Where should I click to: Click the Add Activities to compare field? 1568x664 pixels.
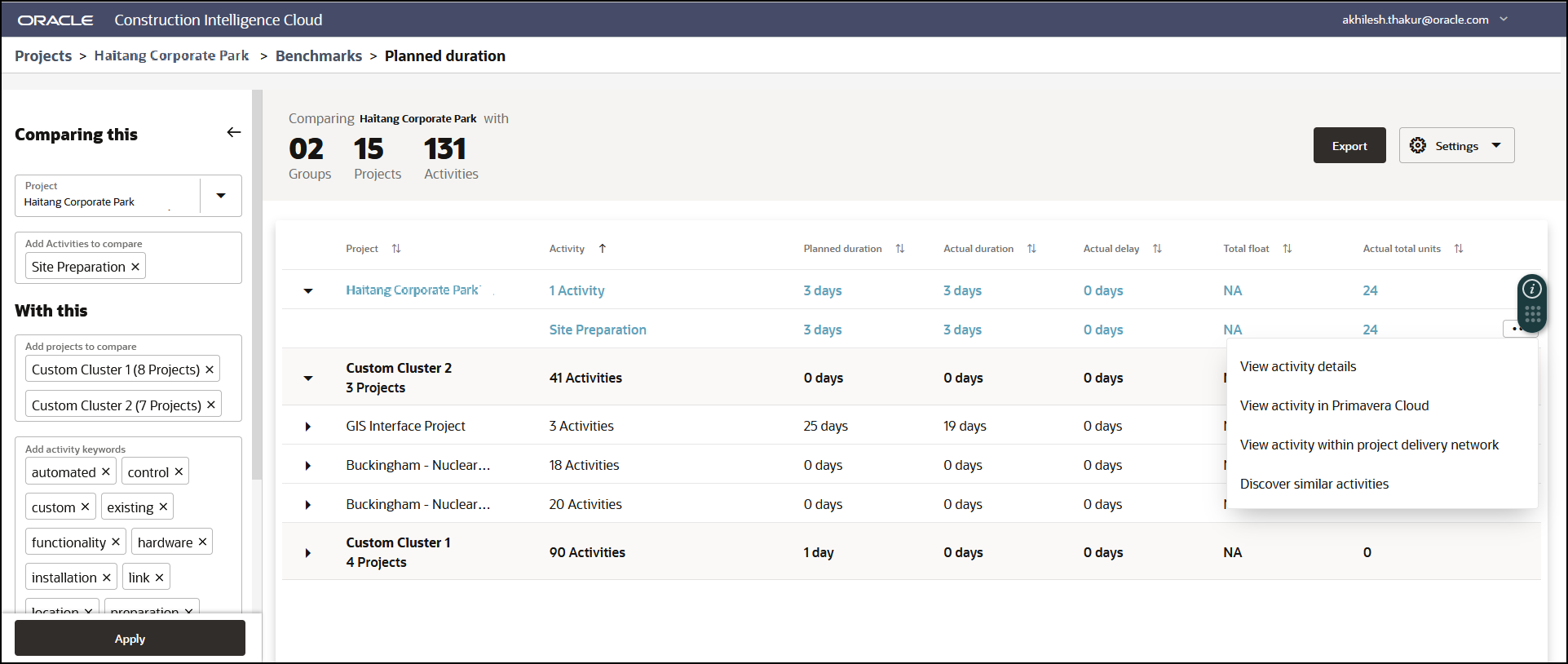(128, 258)
